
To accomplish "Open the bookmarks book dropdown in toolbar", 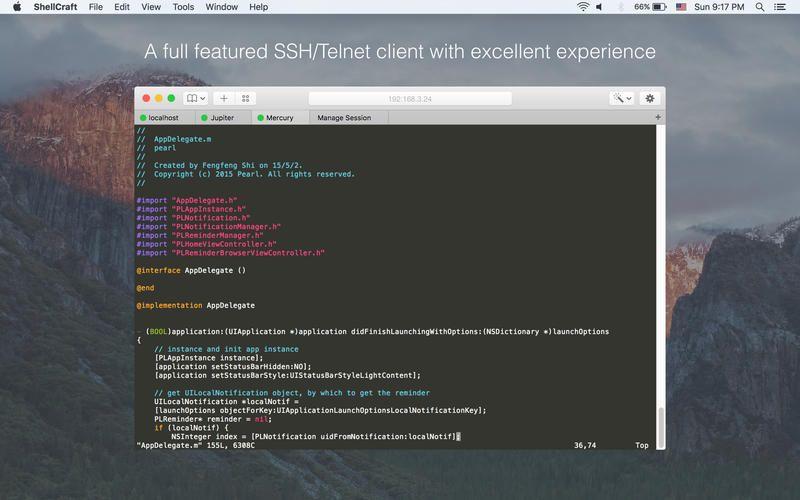I will [x=196, y=98].
